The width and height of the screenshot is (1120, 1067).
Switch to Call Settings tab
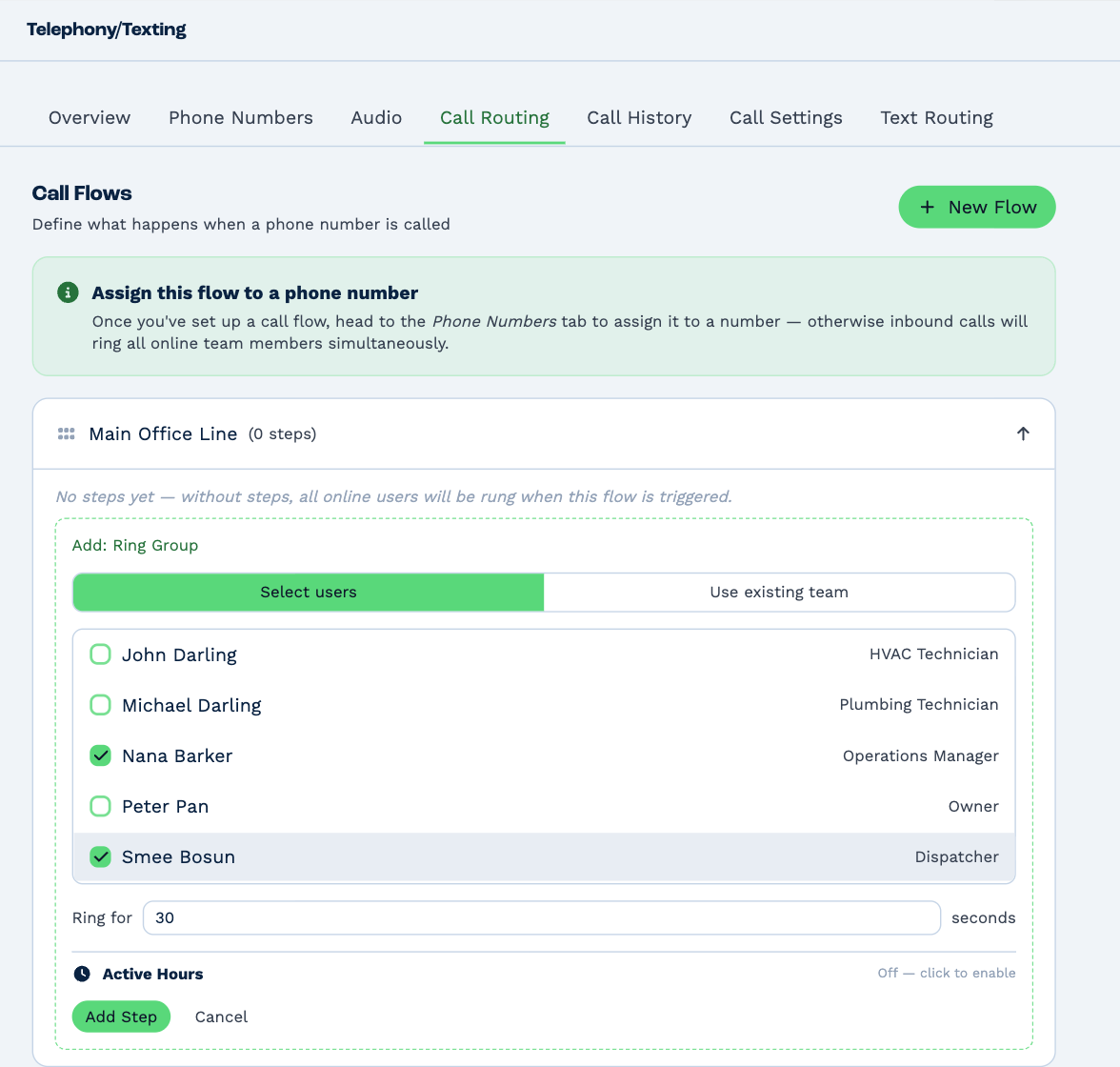pos(786,118)
